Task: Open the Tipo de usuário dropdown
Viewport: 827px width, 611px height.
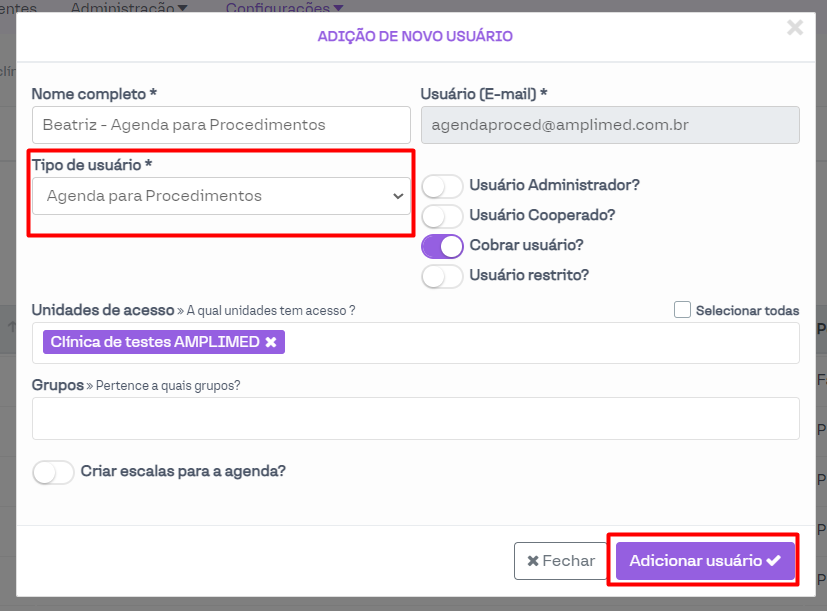Action: 221,196
